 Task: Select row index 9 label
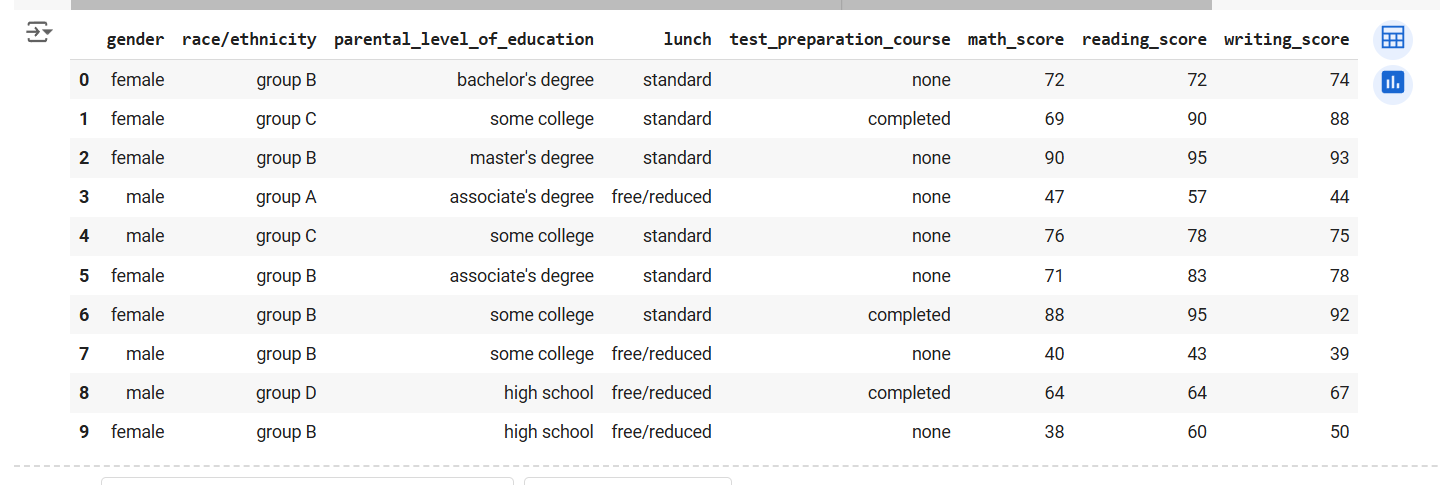tap(84, 432)
